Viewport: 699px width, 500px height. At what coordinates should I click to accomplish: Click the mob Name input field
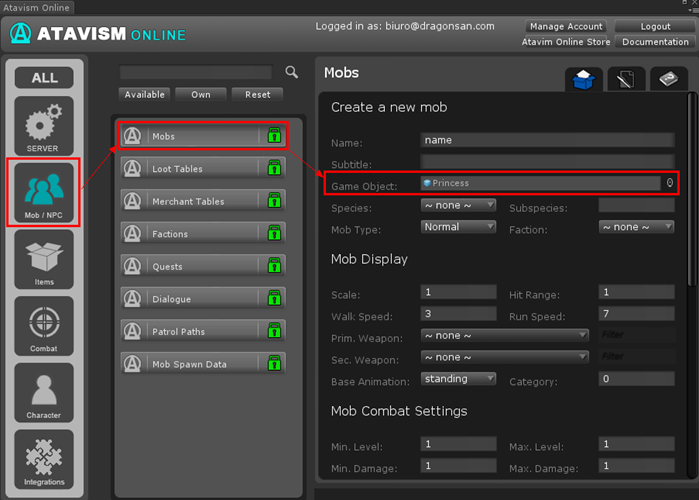[x=547, y=140]
